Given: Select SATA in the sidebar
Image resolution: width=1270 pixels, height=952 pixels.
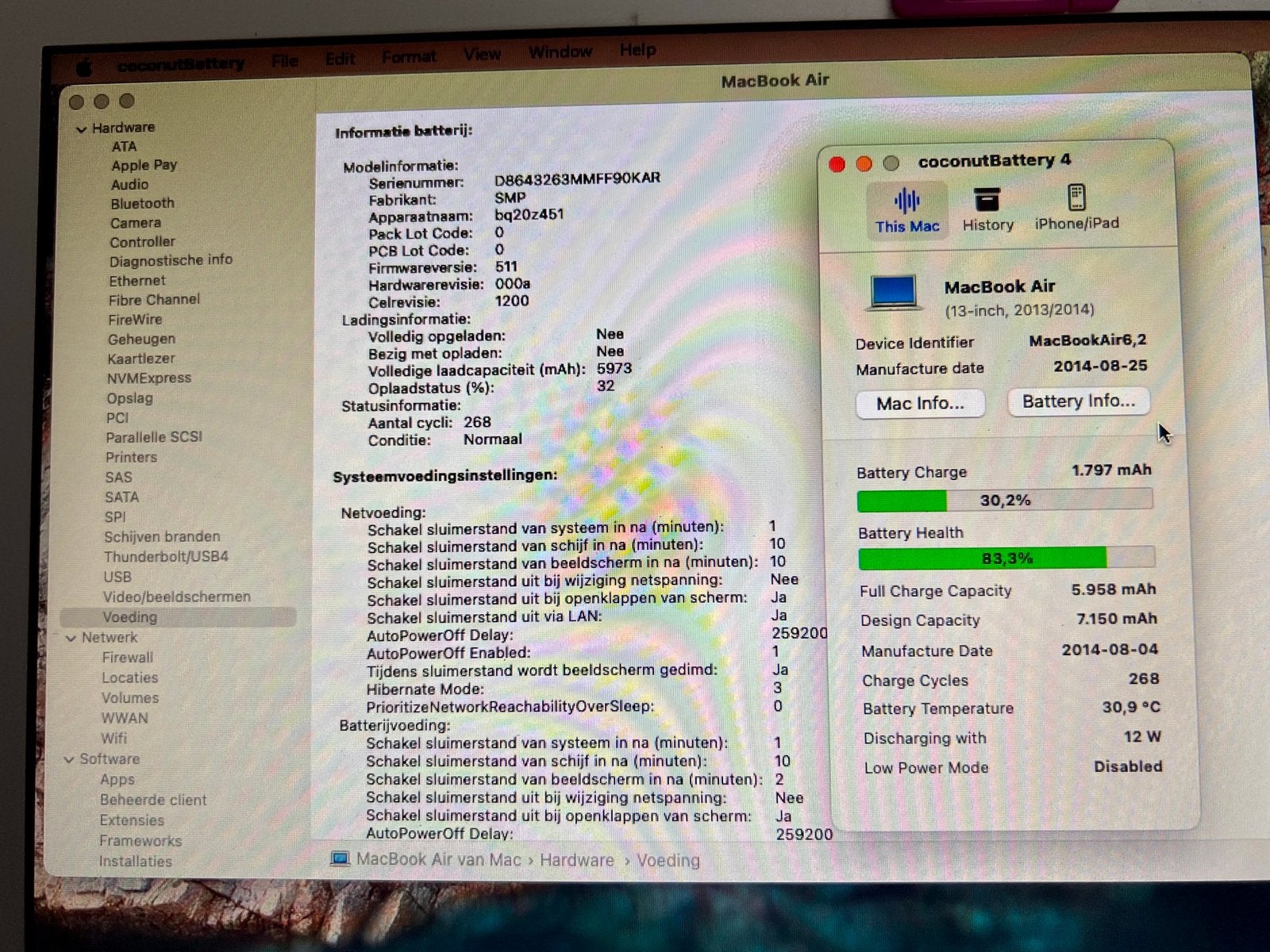Looking at the screenshot, I should pyautogui.click(x=121, y=497).
